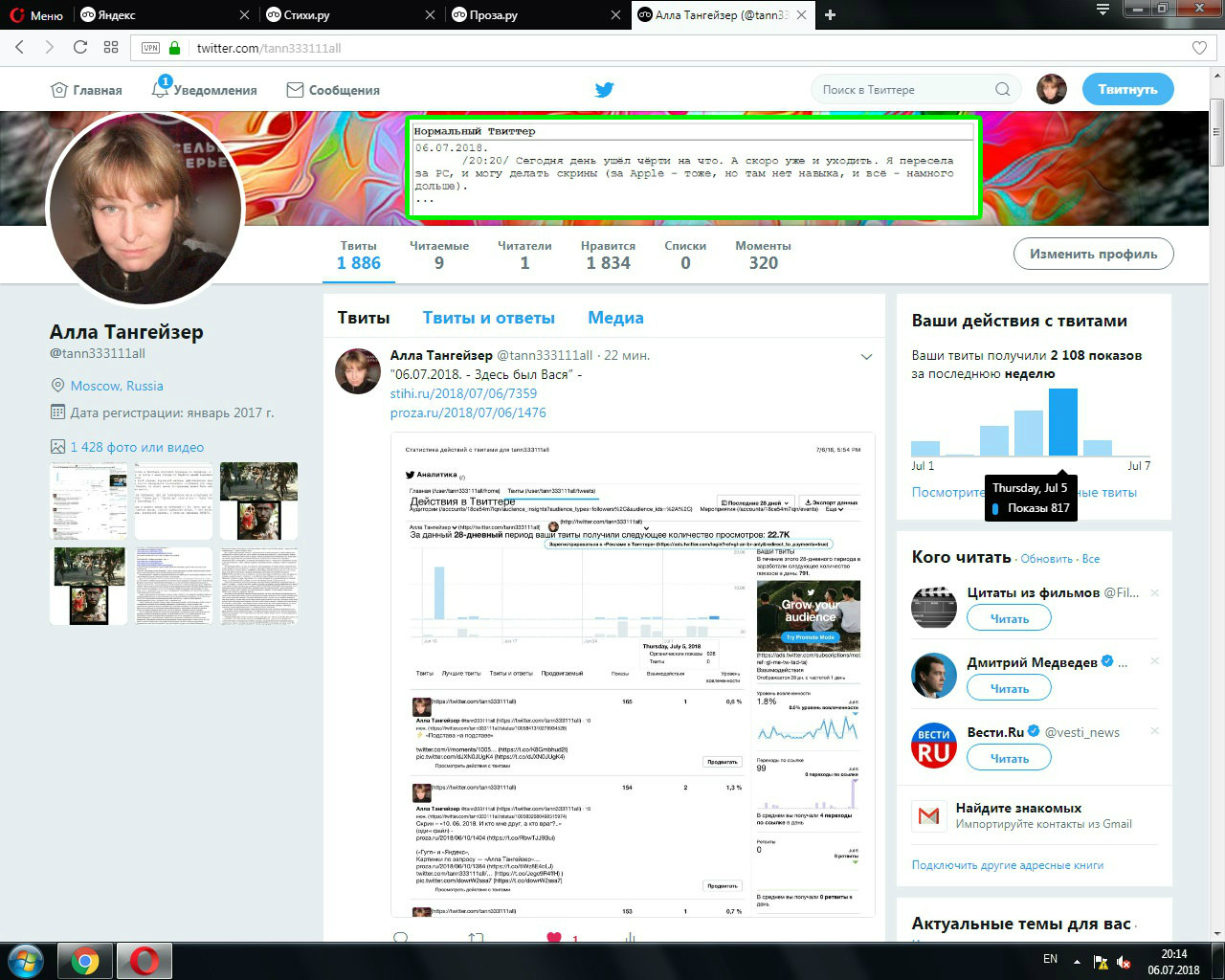
Task: Open the Opera Меню button
Action: point(34,14)
